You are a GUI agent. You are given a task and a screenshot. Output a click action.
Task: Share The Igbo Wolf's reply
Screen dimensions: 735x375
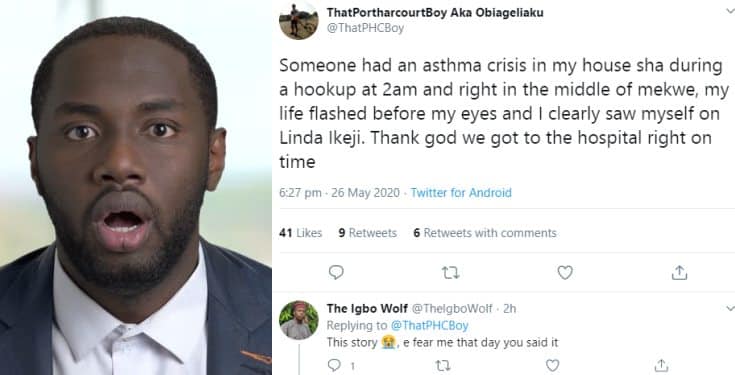[x=661, y=365]
